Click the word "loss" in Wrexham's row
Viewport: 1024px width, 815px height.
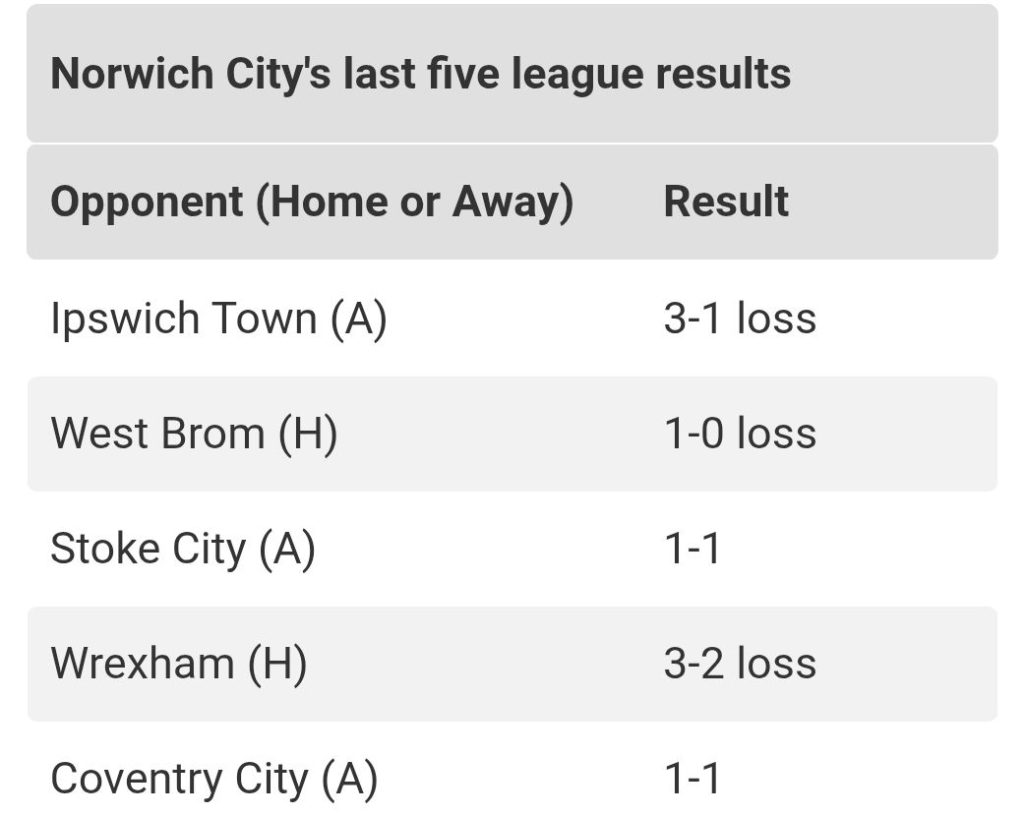[x=776, y=664]
